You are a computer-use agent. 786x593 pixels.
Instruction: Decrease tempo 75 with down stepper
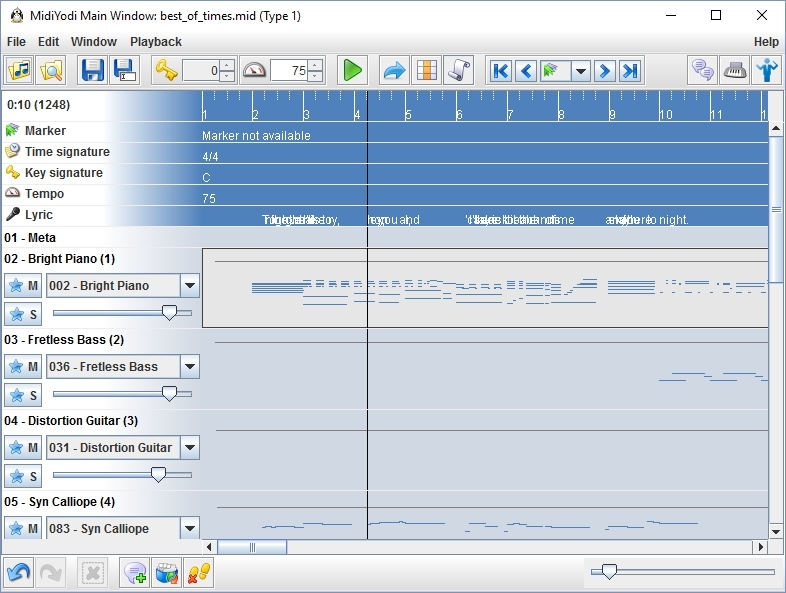315,76
